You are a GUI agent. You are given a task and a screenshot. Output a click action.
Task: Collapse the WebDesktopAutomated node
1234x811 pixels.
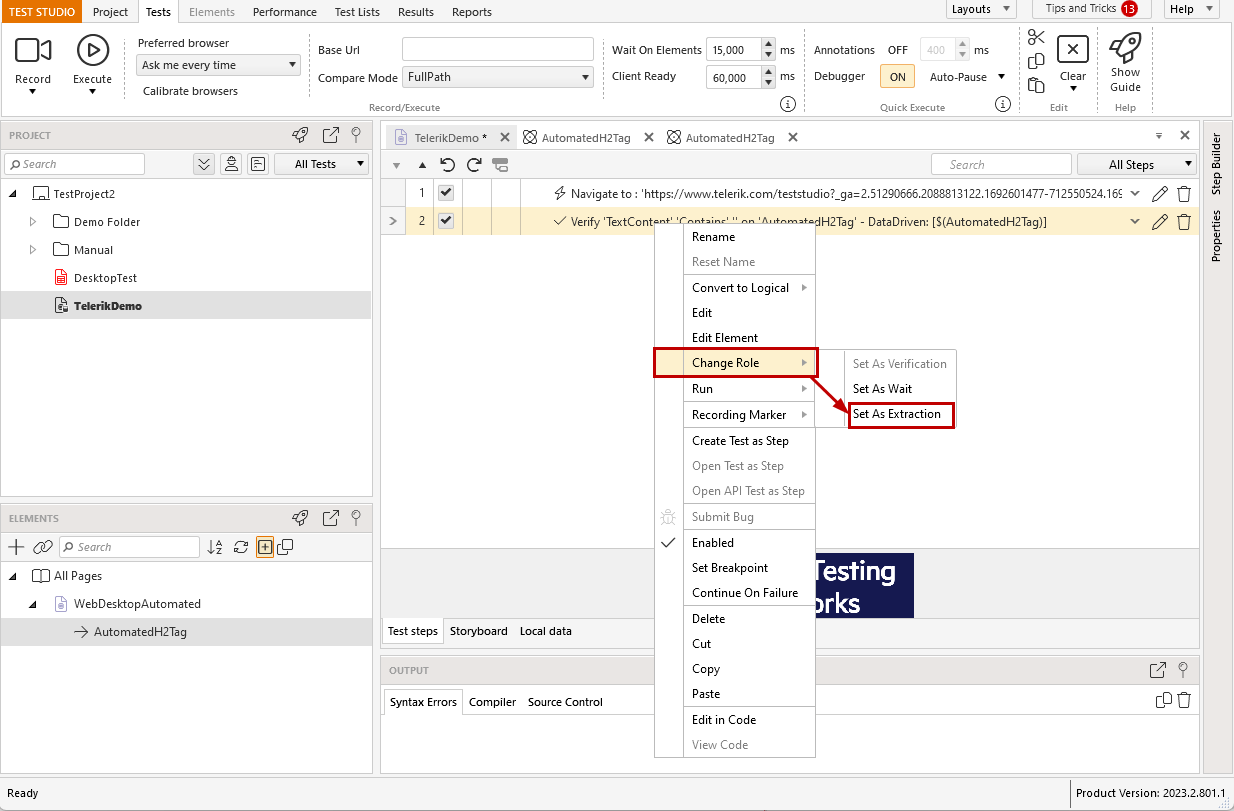(x=33, y=604)
